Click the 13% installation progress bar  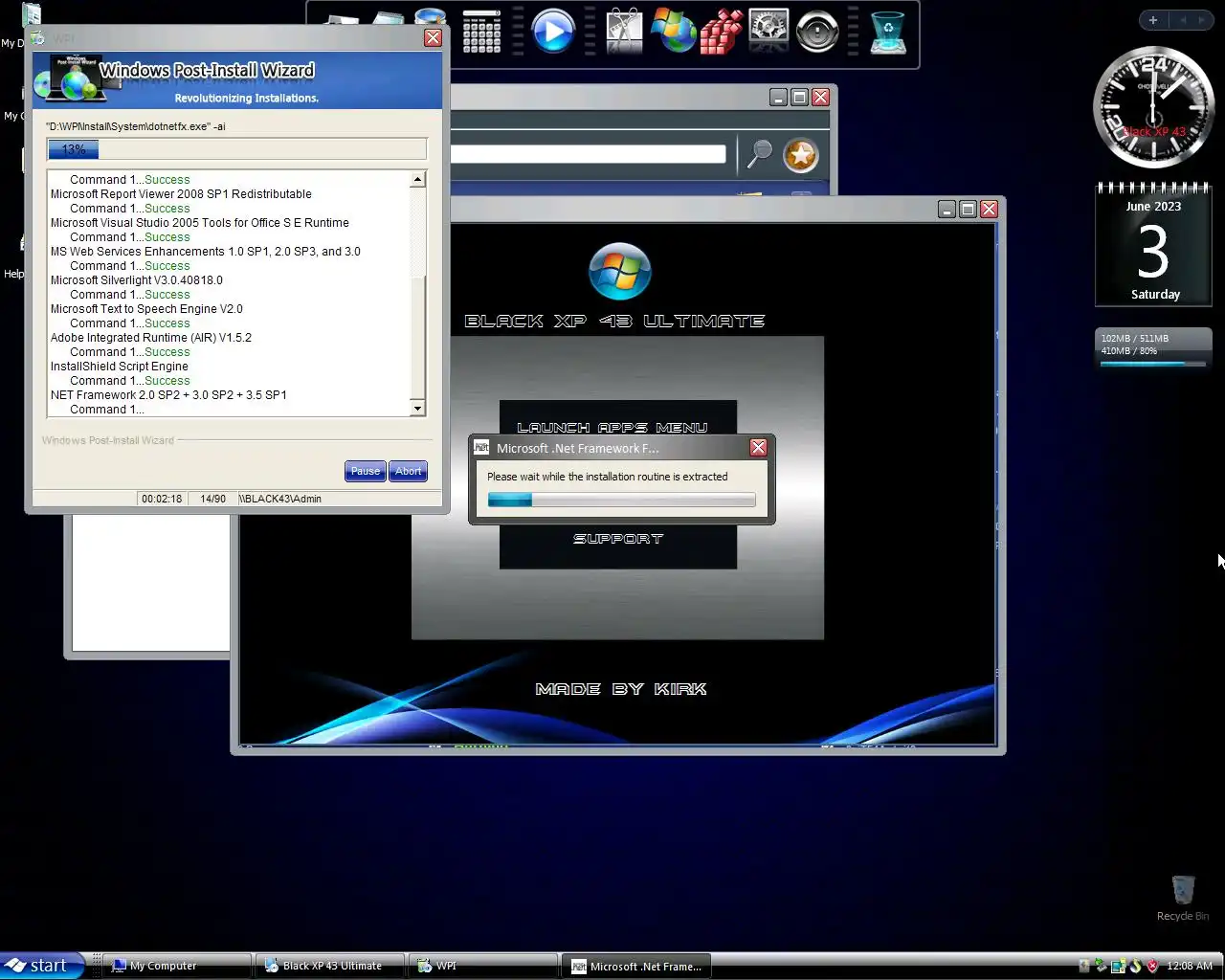[236, 148]
